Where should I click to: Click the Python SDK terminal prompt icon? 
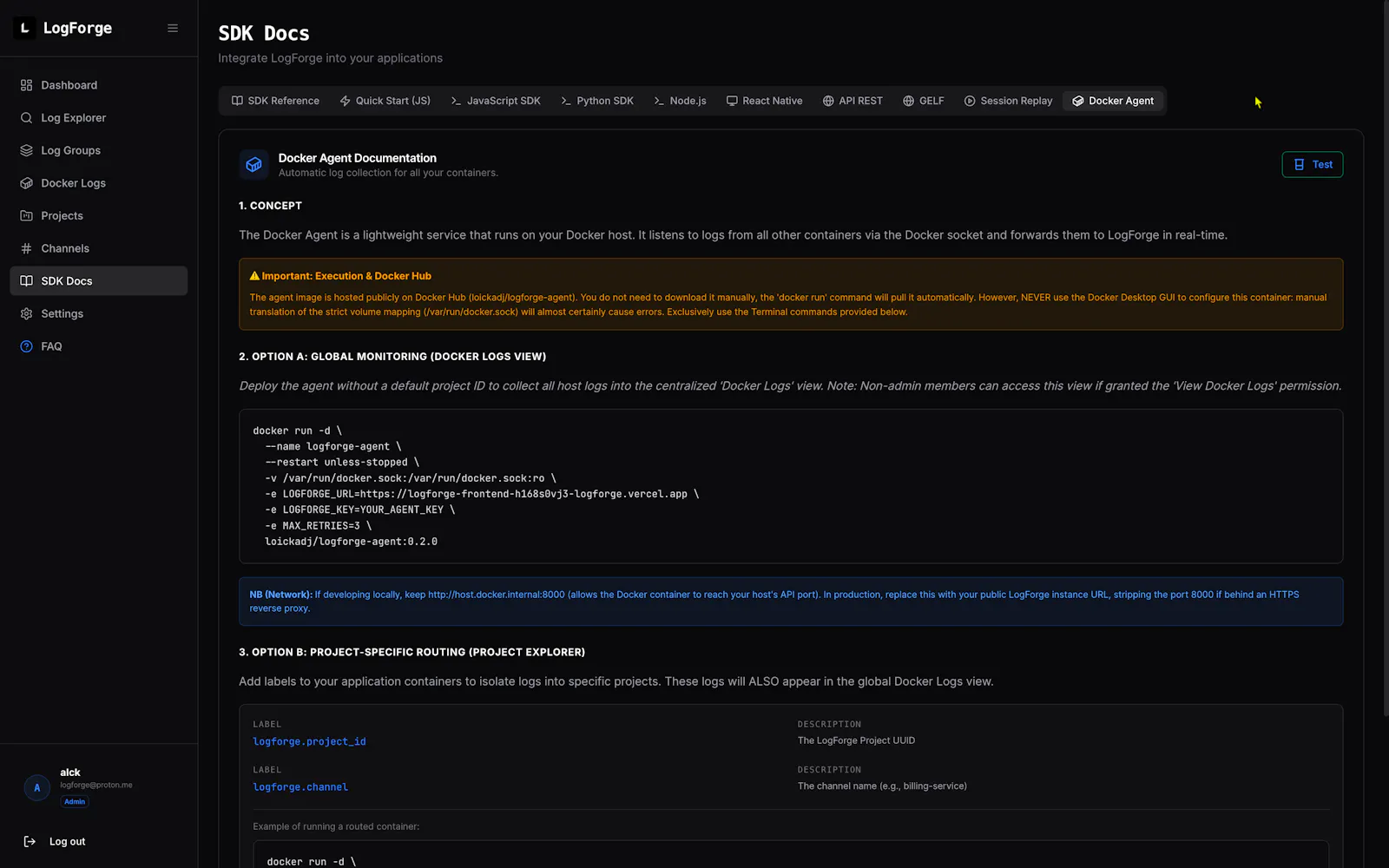(566, 101)
